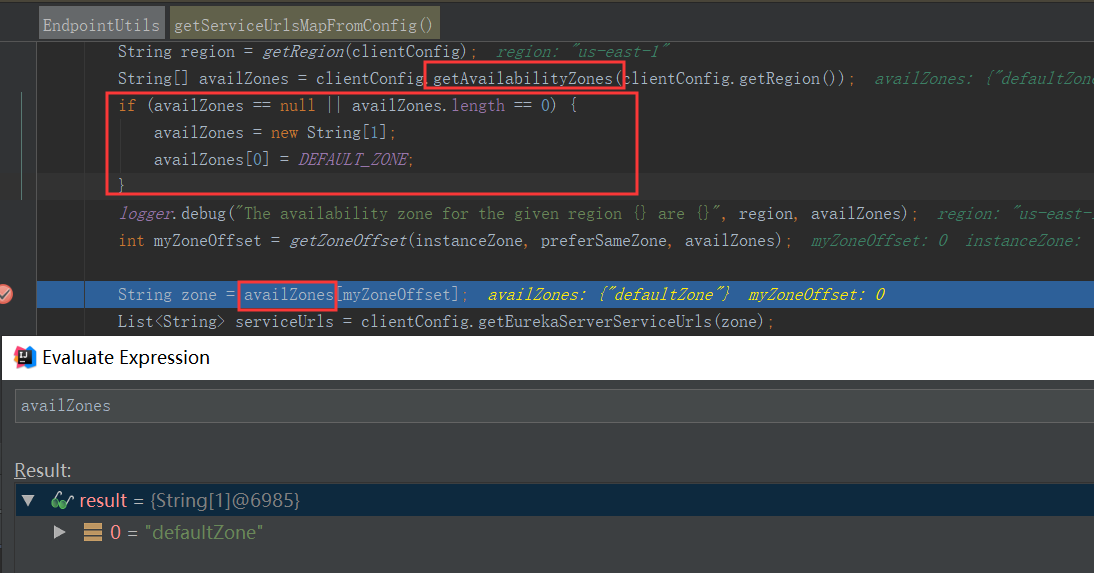
Task: Click the array element icon for index 0
Action: 93,533
